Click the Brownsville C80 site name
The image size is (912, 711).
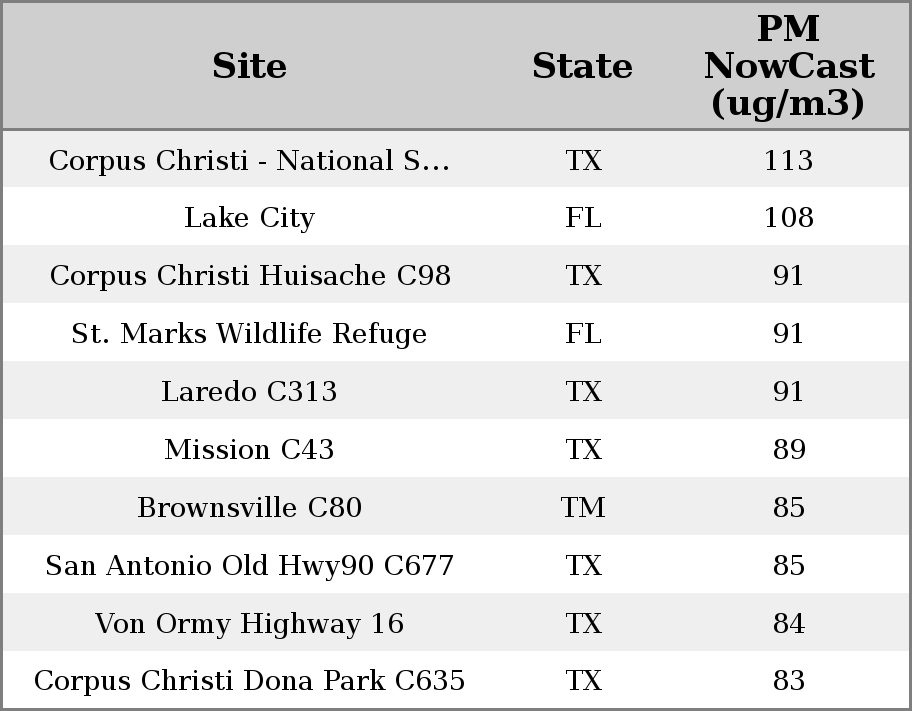[x=249, y=507]
